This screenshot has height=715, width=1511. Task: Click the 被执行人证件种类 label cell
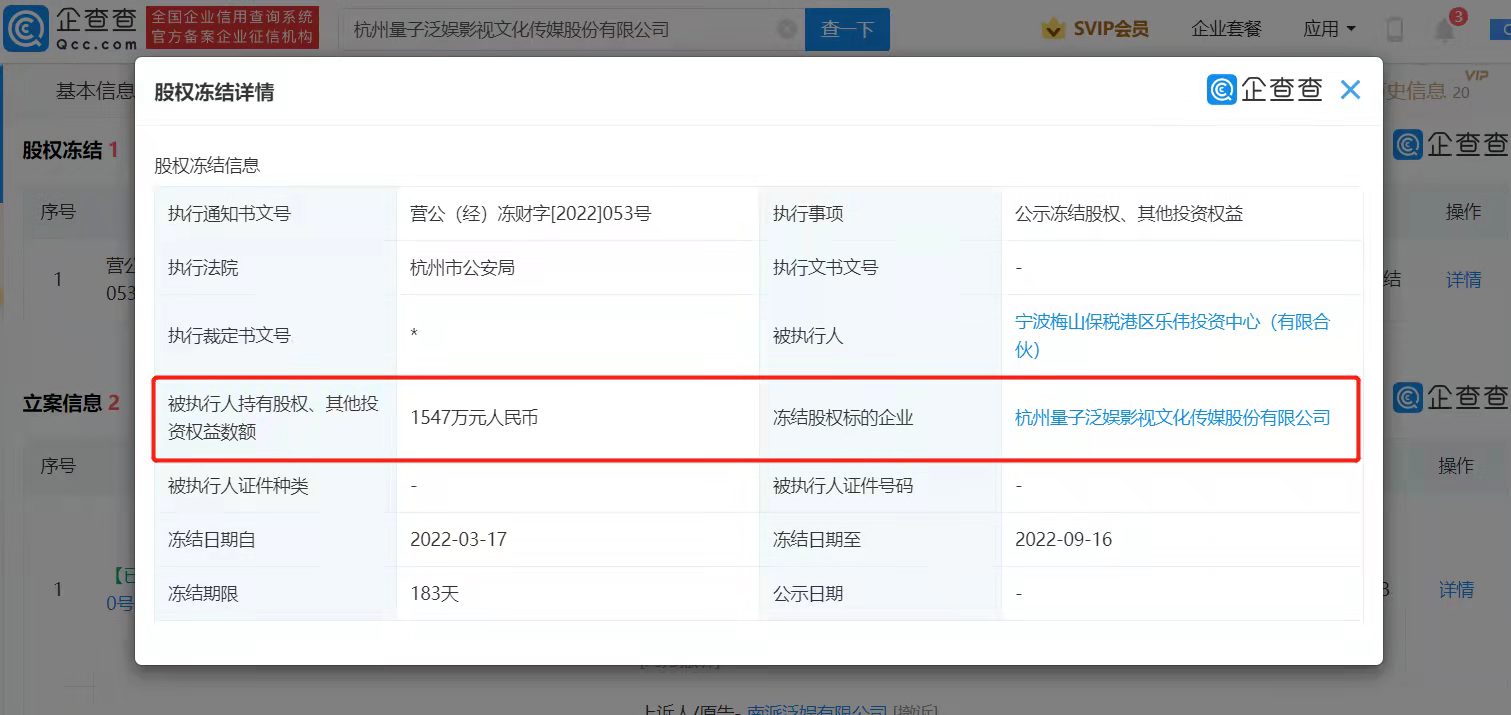tap(276, 486)
